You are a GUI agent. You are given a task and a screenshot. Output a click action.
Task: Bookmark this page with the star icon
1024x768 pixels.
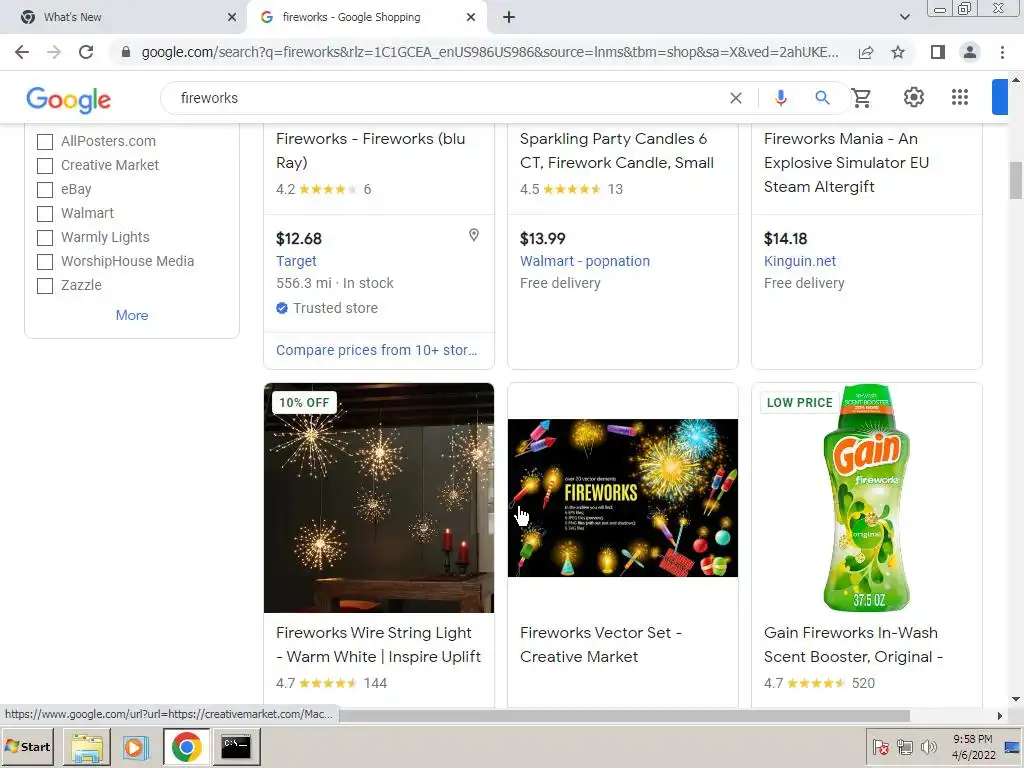click(x=898, y=52)
